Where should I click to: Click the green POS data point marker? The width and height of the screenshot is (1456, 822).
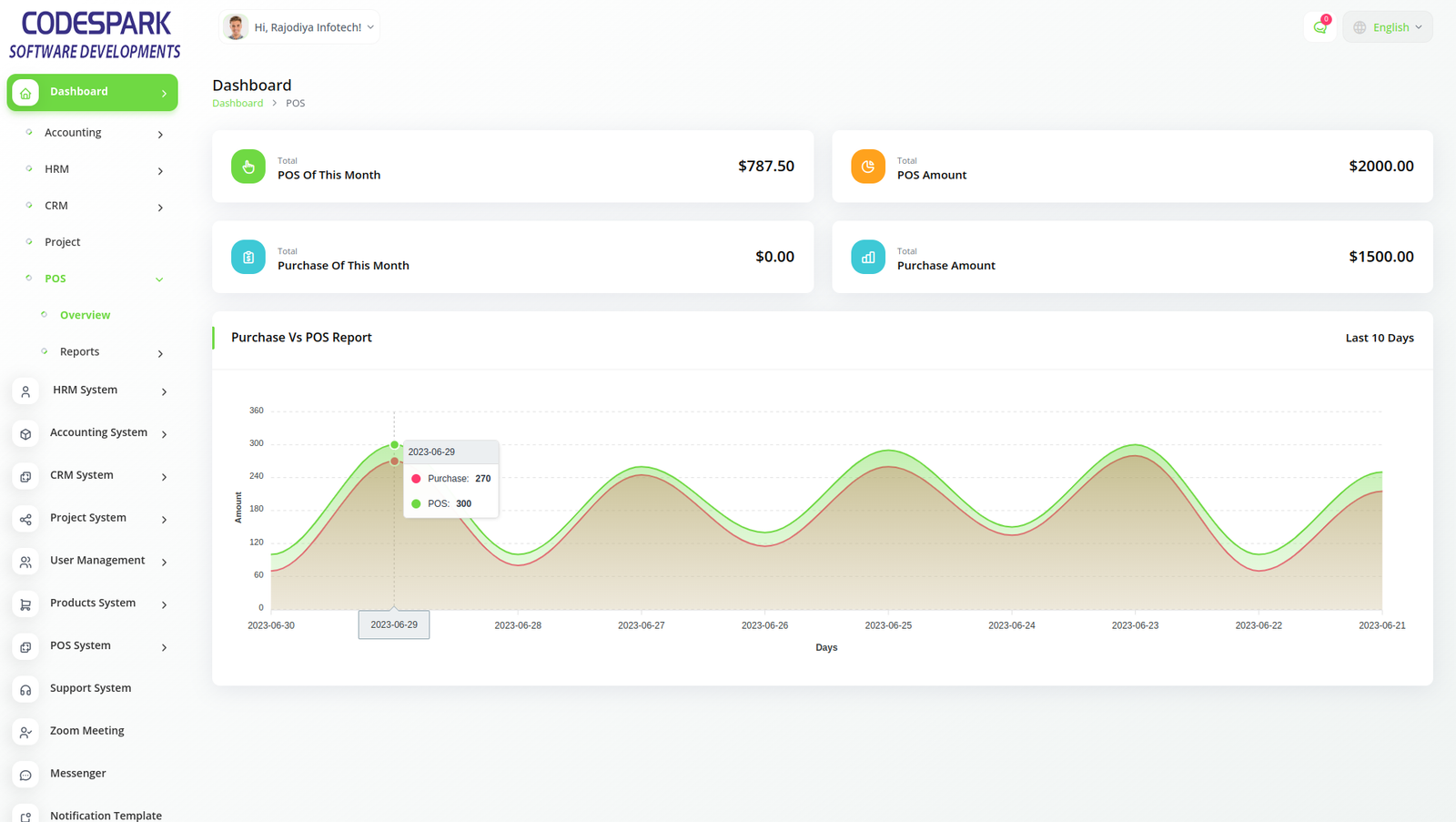point(394,445)
